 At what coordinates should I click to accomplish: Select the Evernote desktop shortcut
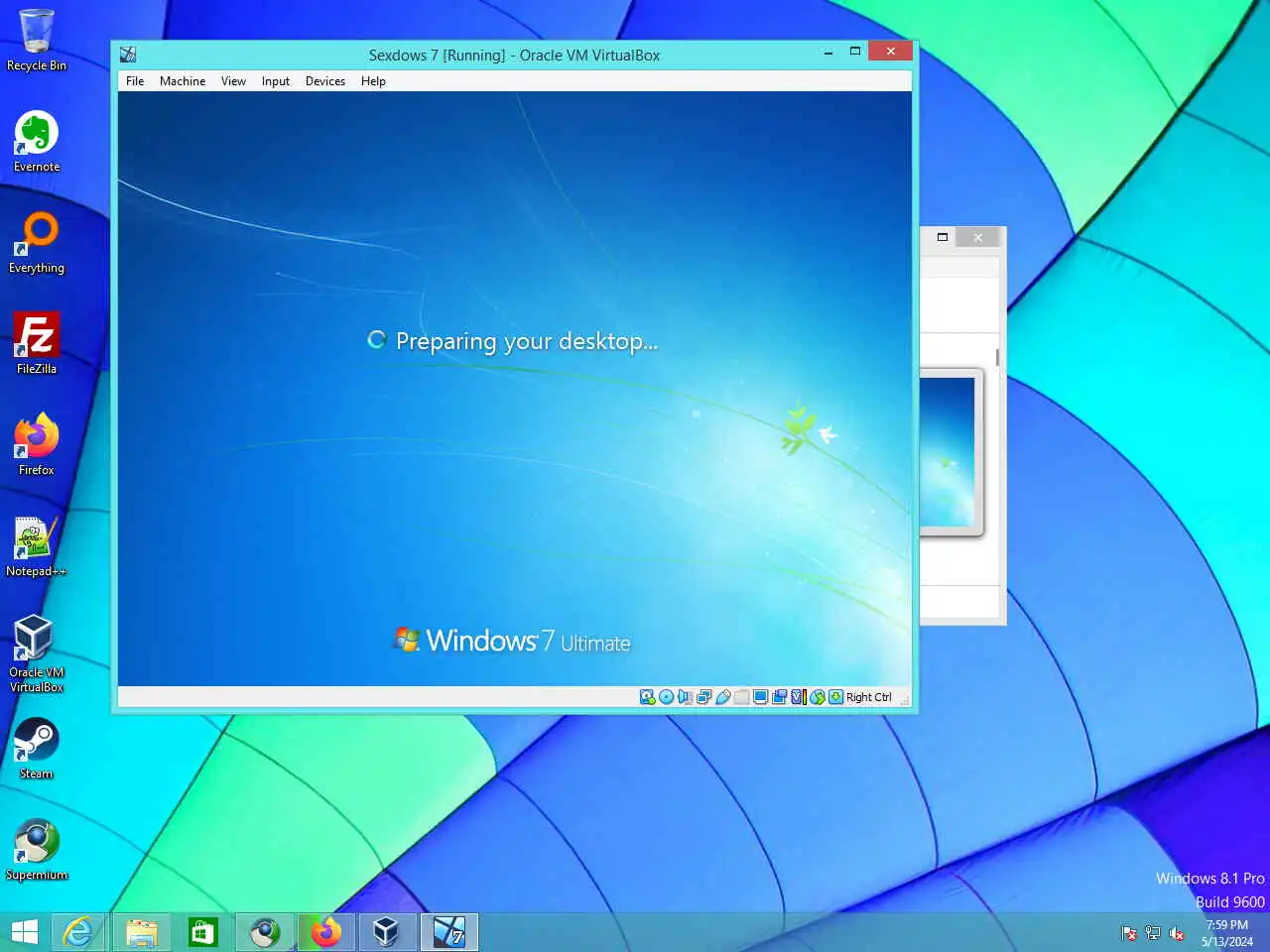coord(37,142)
